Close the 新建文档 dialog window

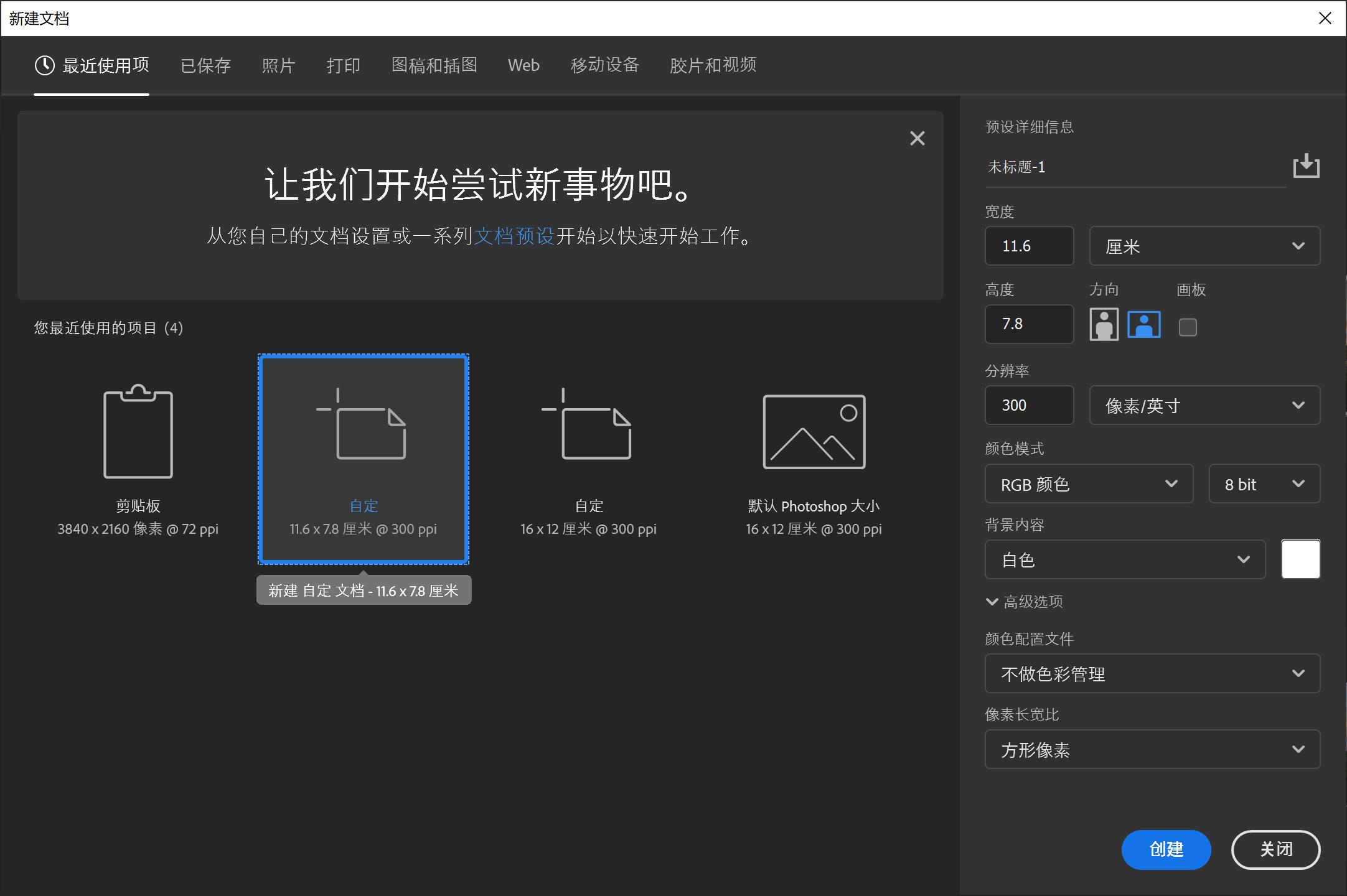1325,19
